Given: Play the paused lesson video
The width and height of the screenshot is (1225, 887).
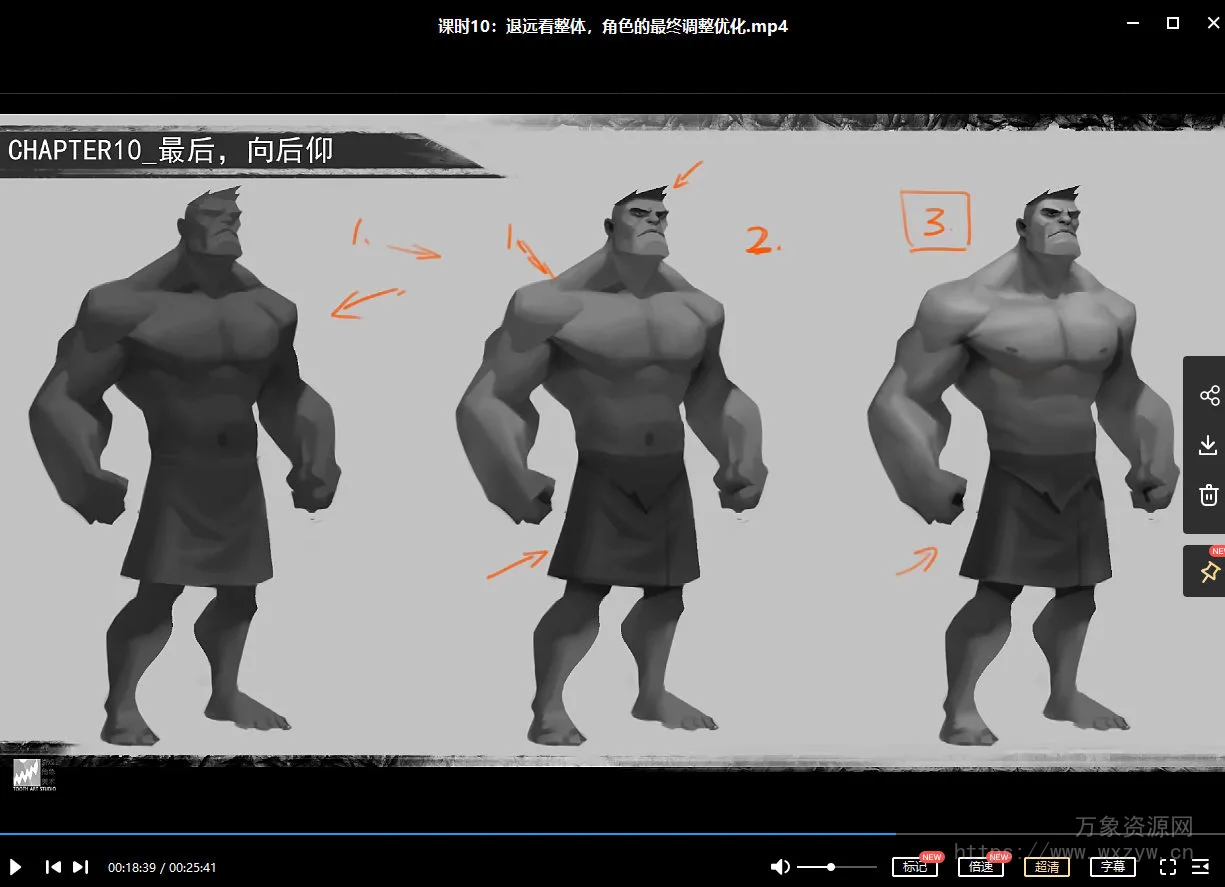Looking at the screenshot, I should coord(16,867).
